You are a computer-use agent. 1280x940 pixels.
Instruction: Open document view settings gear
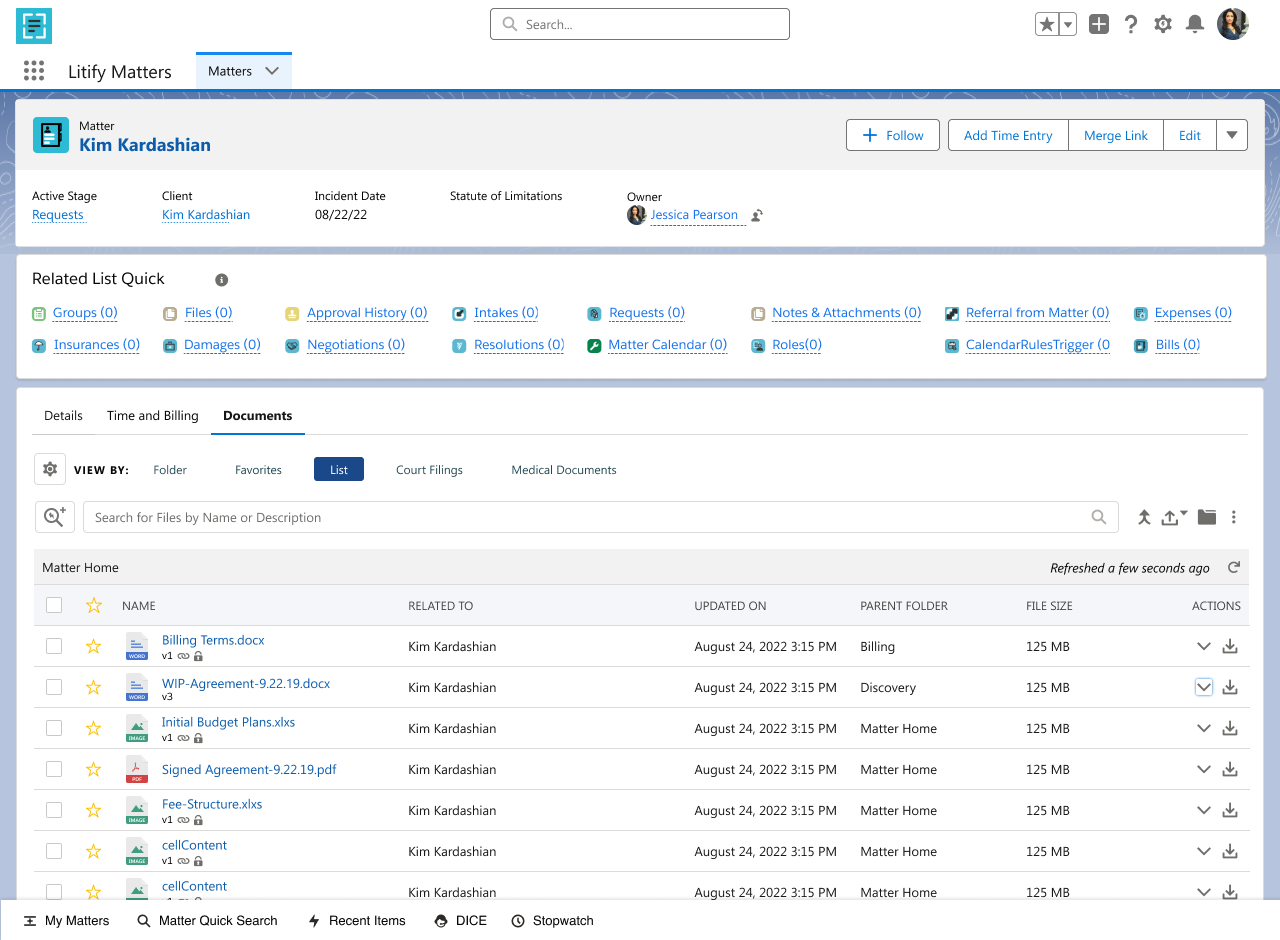click(x=50, y=469)
